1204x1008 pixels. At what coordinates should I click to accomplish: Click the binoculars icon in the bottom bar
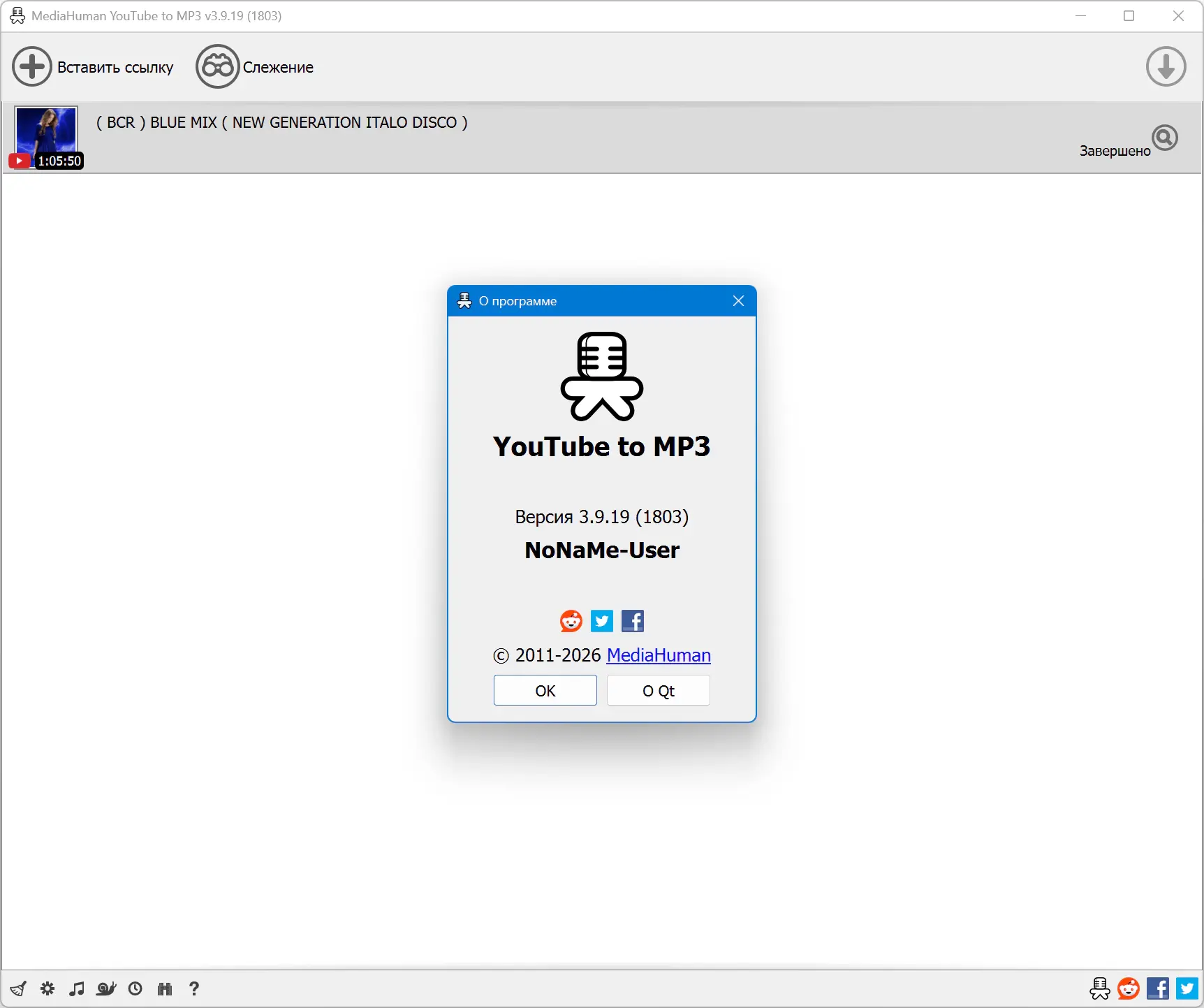(165, 988)
